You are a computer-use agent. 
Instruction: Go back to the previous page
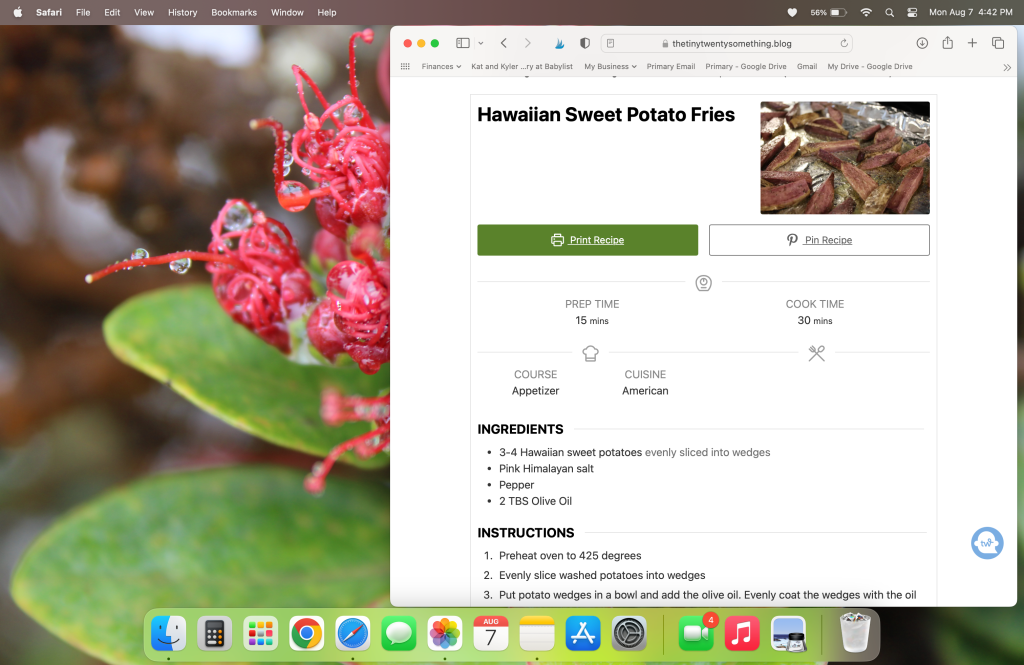click(x=504, y=43)
